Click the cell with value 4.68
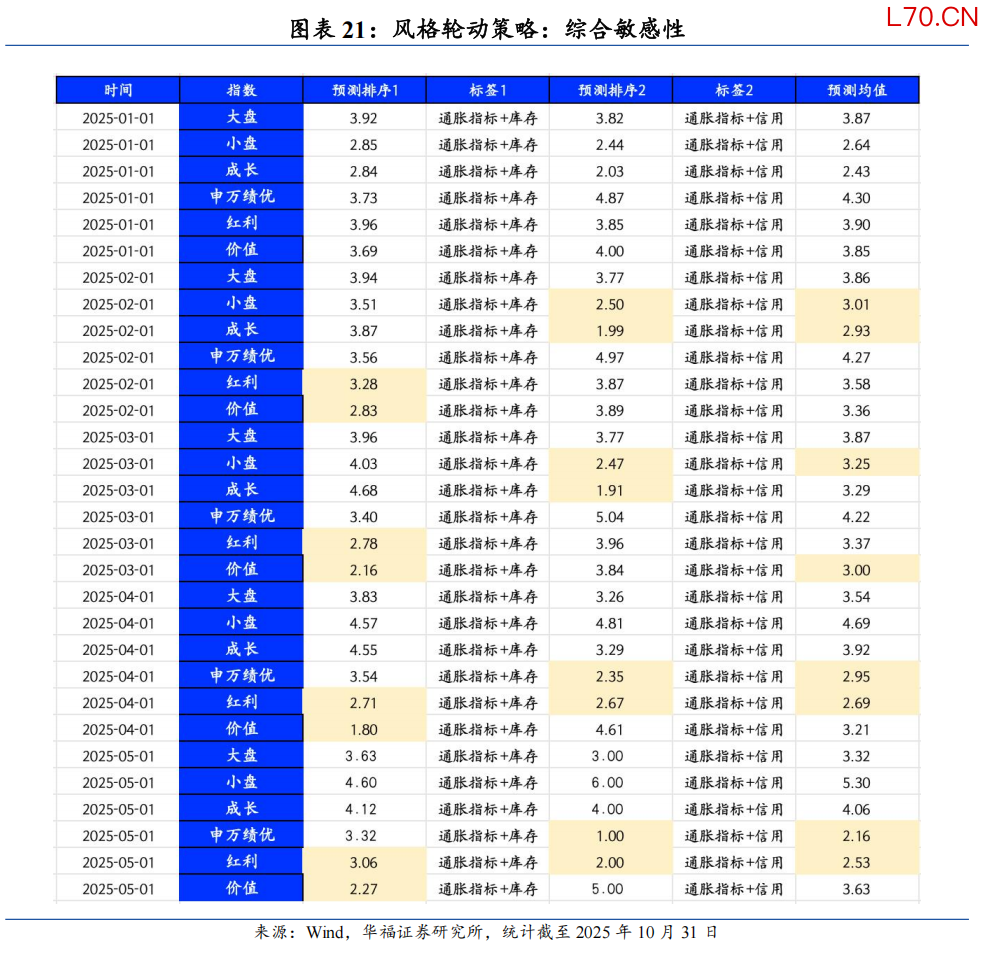982x956 pixels. pos(364,490)
